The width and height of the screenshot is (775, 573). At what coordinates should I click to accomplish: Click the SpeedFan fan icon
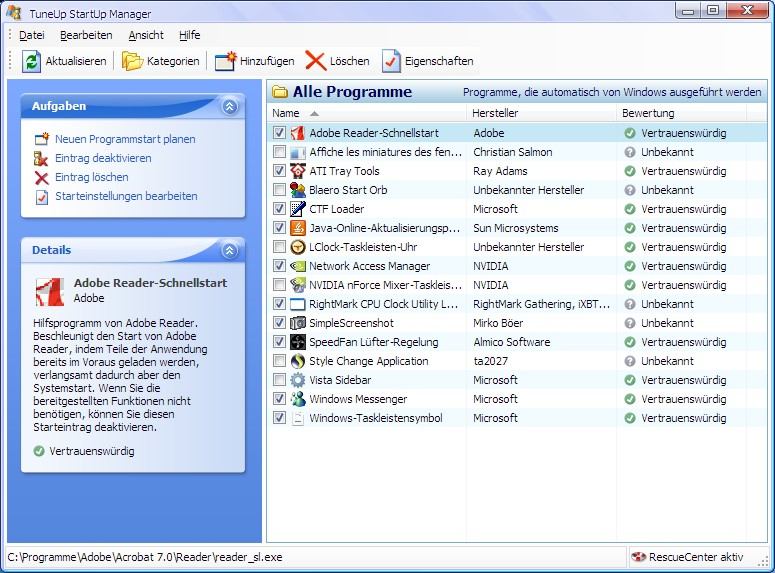click(x=298, y=342)
